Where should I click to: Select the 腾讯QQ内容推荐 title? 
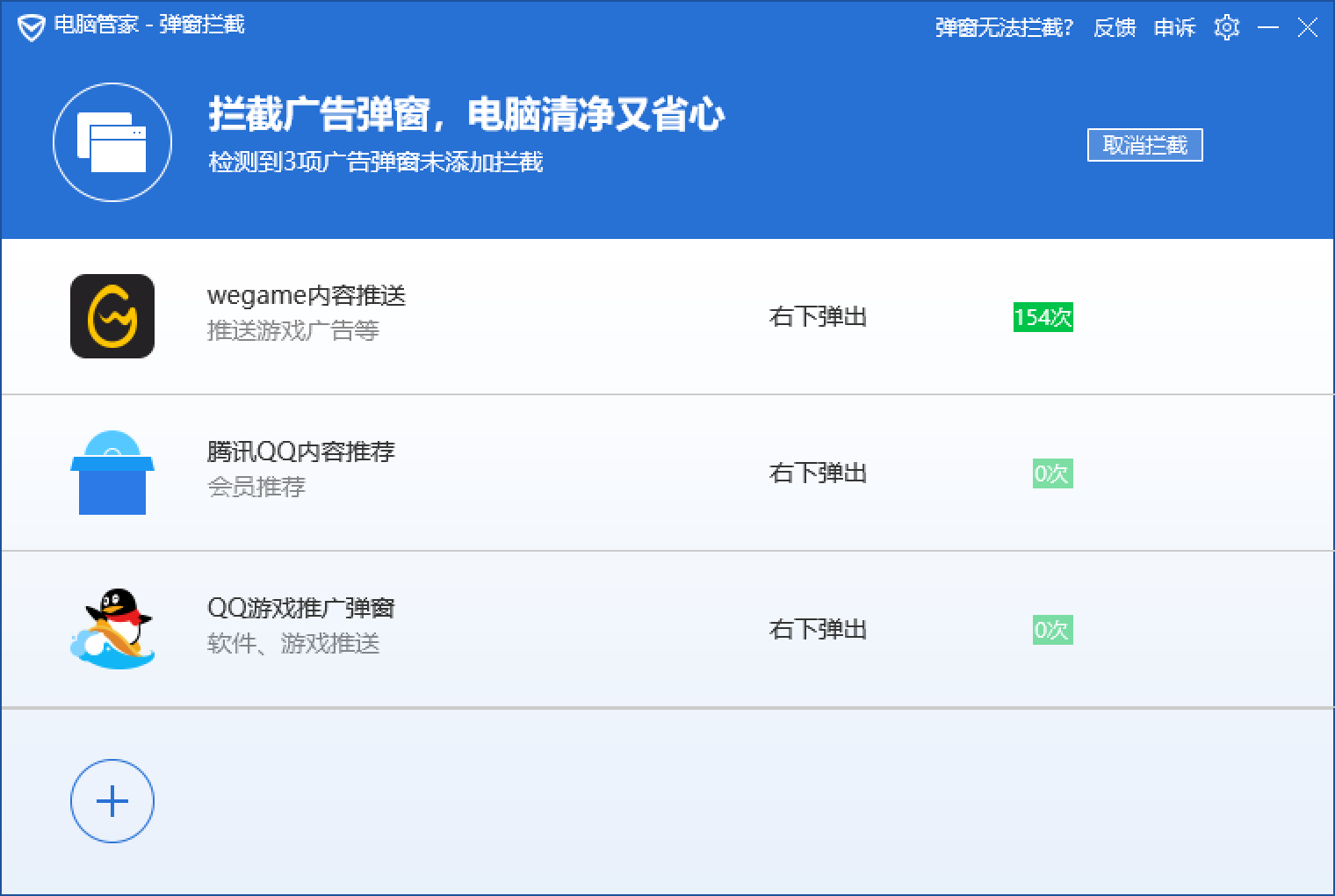coord(301,452)
